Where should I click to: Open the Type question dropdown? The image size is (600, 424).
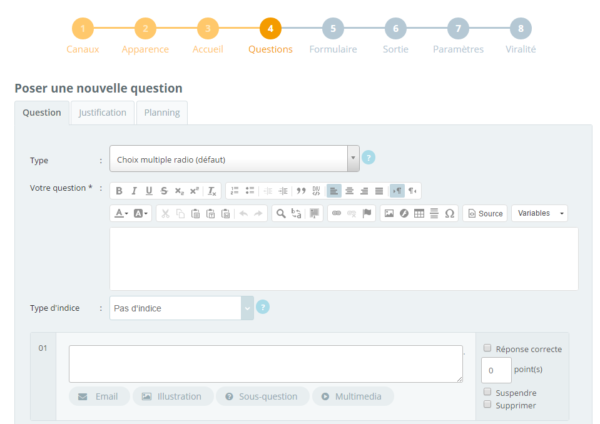(352, 159)
